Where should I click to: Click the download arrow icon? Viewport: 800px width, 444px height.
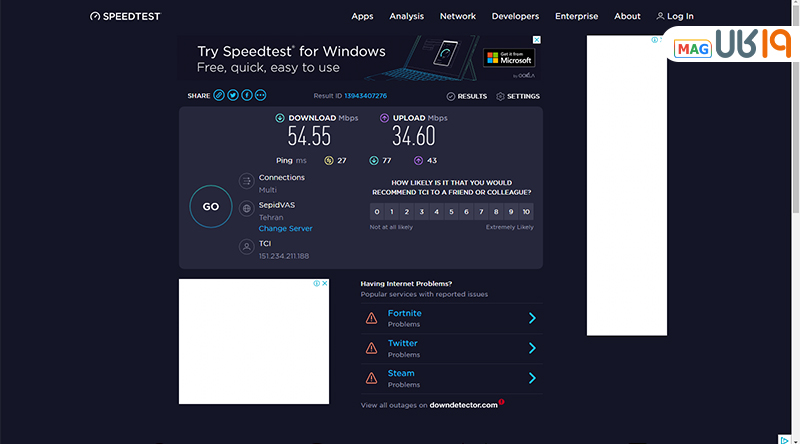click(280, 118)
